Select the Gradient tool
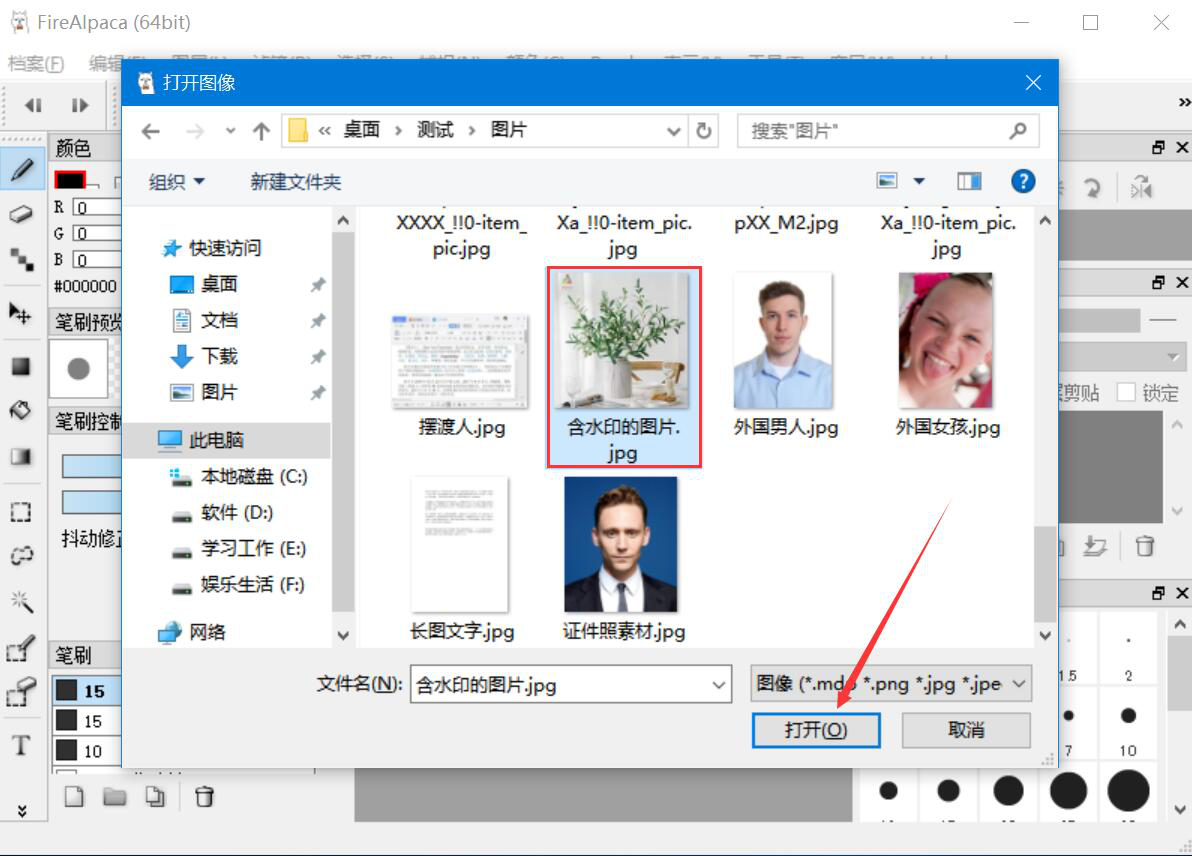 click(x=21, y=456)
